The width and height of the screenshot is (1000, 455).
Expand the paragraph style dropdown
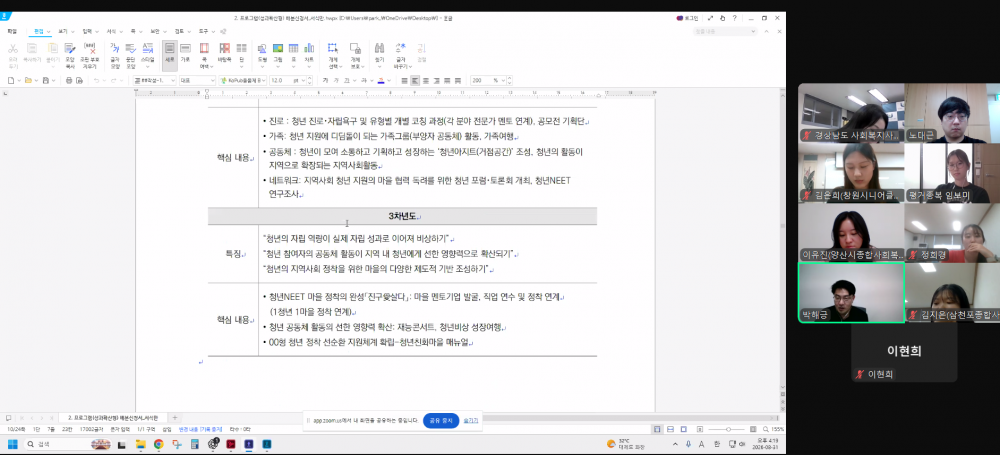tap(173, 80)
